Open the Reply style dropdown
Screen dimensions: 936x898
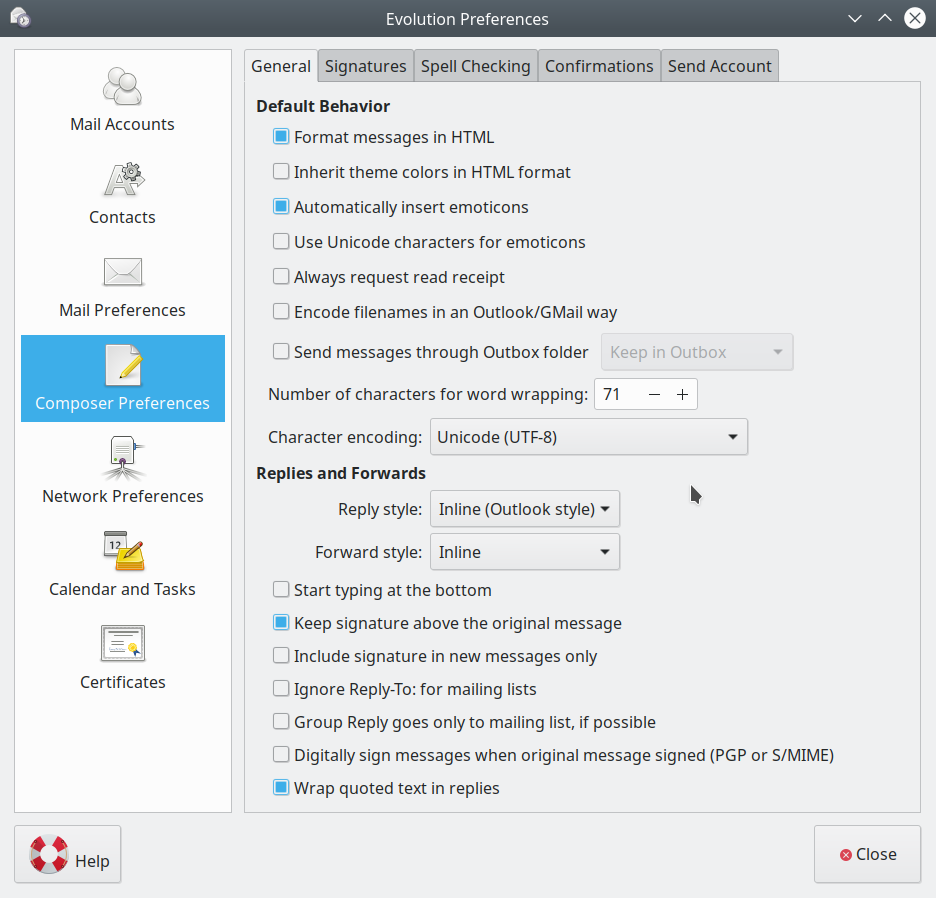pyautogui.click(x=524, y=509)
